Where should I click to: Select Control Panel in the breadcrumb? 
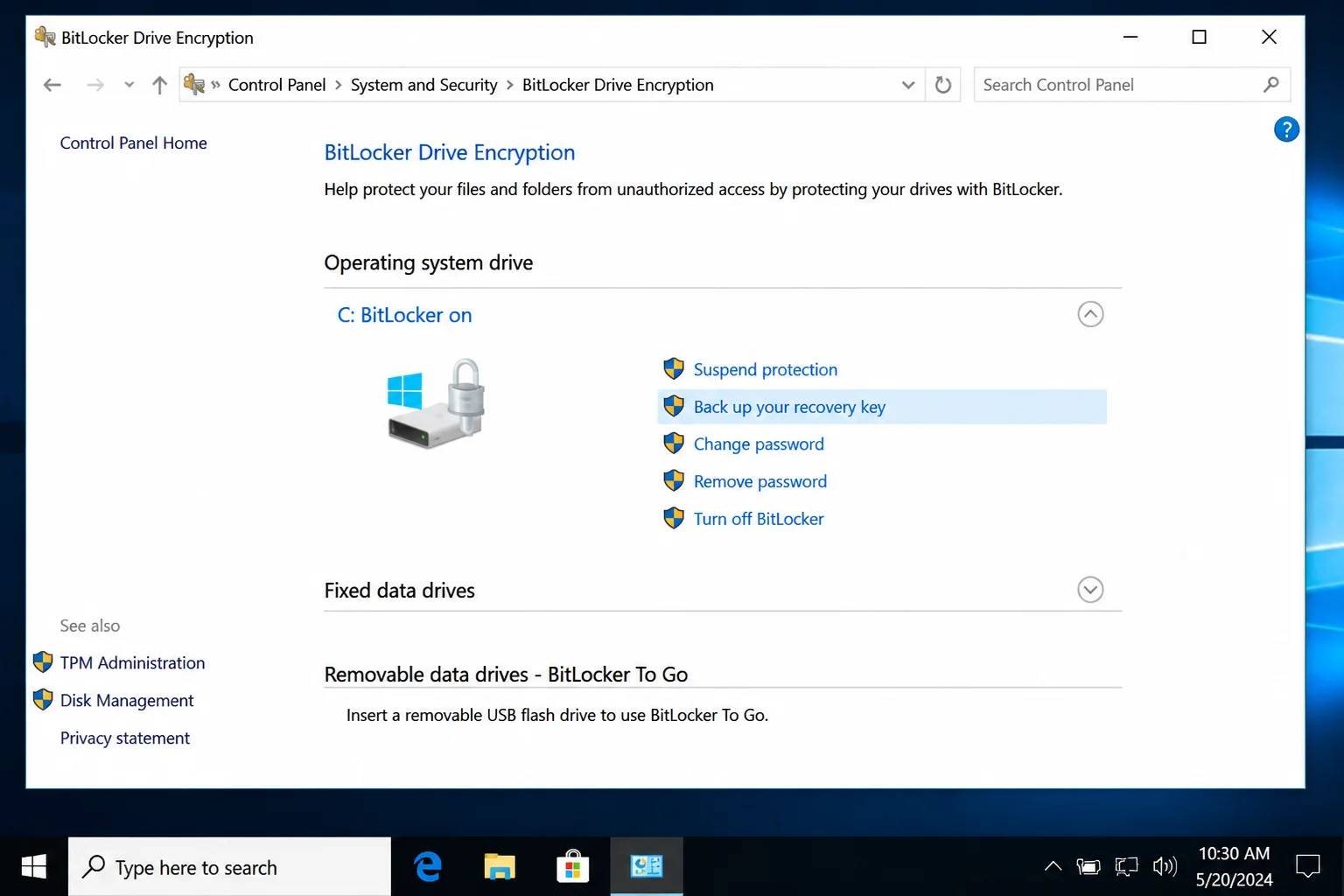point(276,85)
